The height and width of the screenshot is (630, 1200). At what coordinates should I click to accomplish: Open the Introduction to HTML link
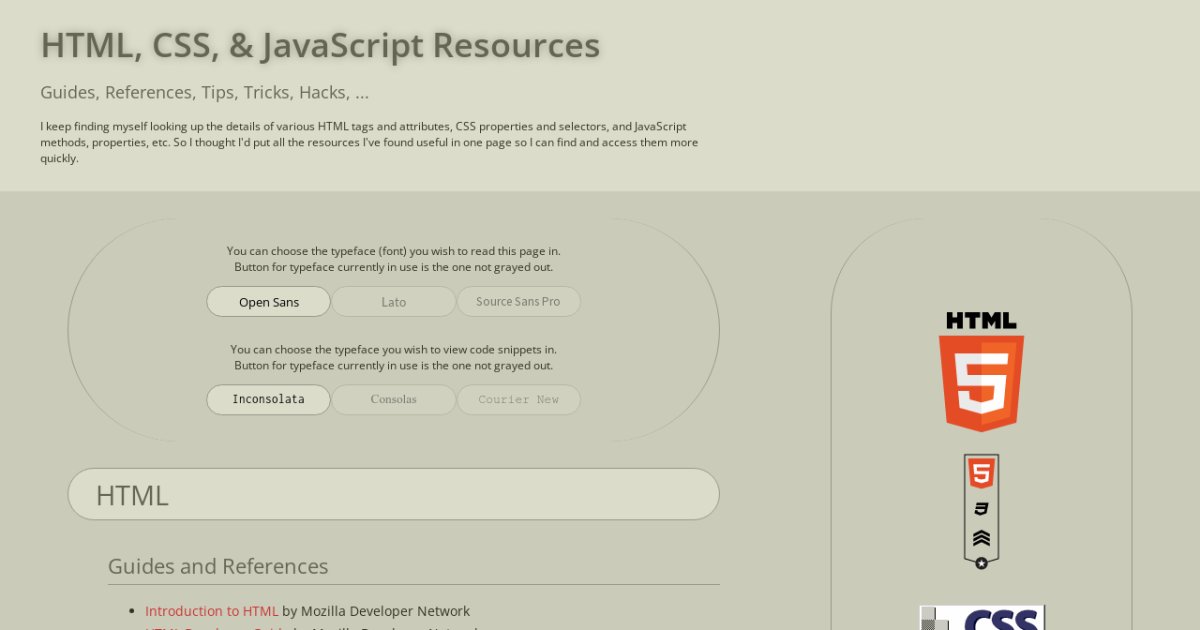211,611
